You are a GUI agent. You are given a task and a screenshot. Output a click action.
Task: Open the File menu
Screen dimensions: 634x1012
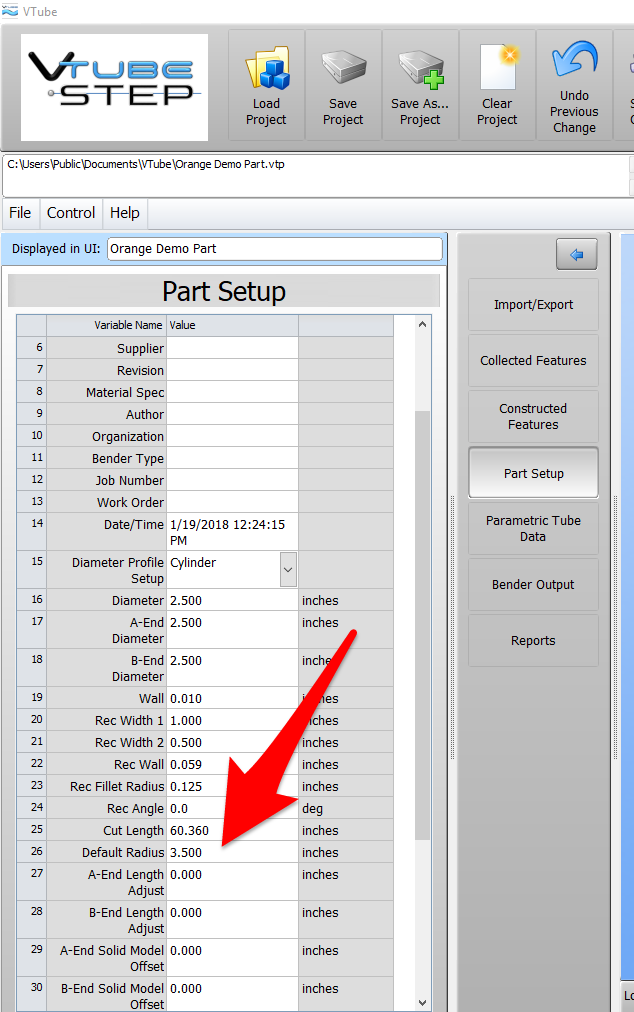(20, 213)
